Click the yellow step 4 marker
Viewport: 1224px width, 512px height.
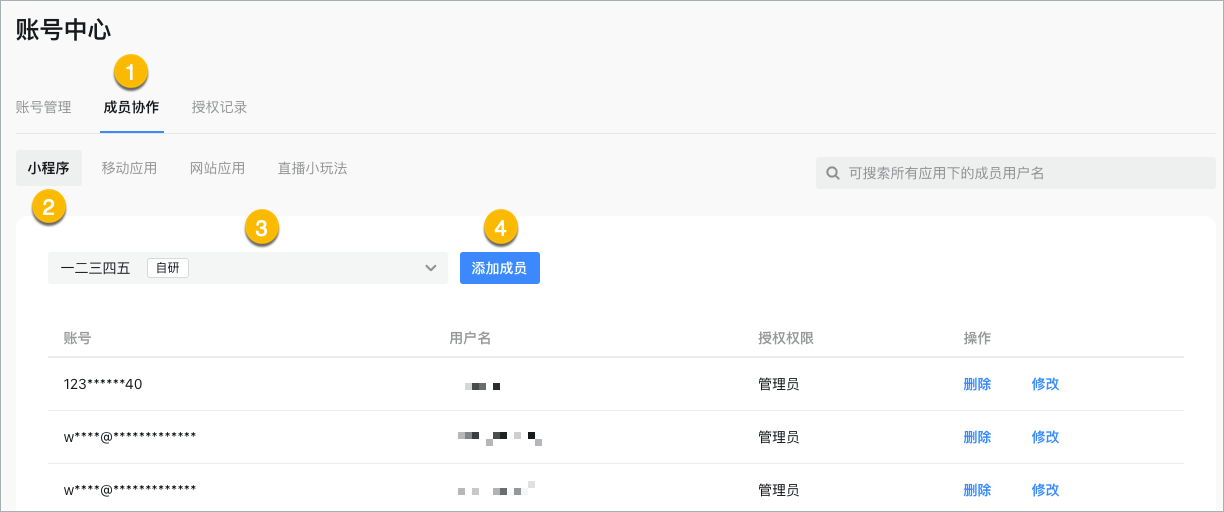tap(501, 228)
